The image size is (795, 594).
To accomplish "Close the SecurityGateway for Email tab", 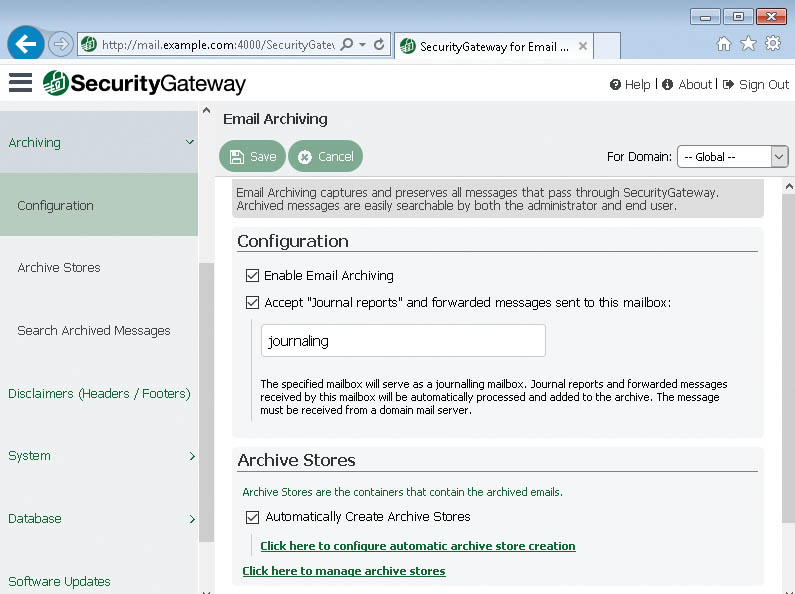I will tap(583, 46).
